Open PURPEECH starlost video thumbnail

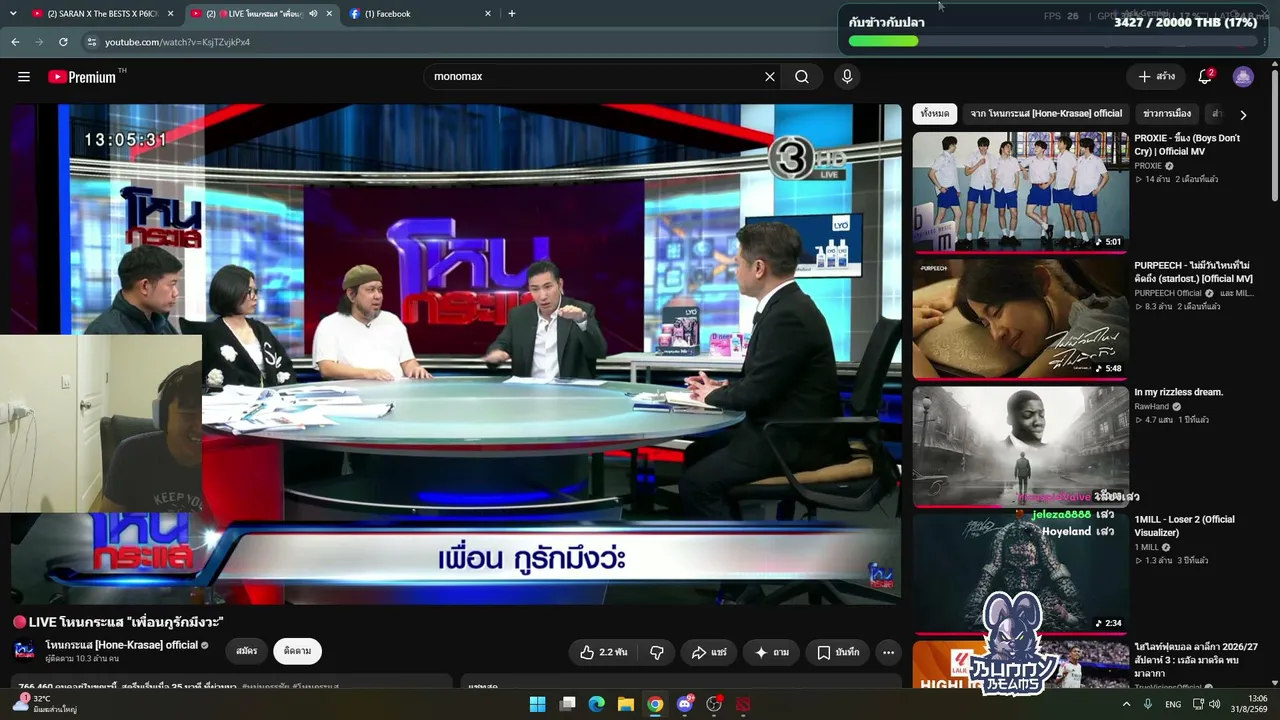click(x=1021, y=319)
